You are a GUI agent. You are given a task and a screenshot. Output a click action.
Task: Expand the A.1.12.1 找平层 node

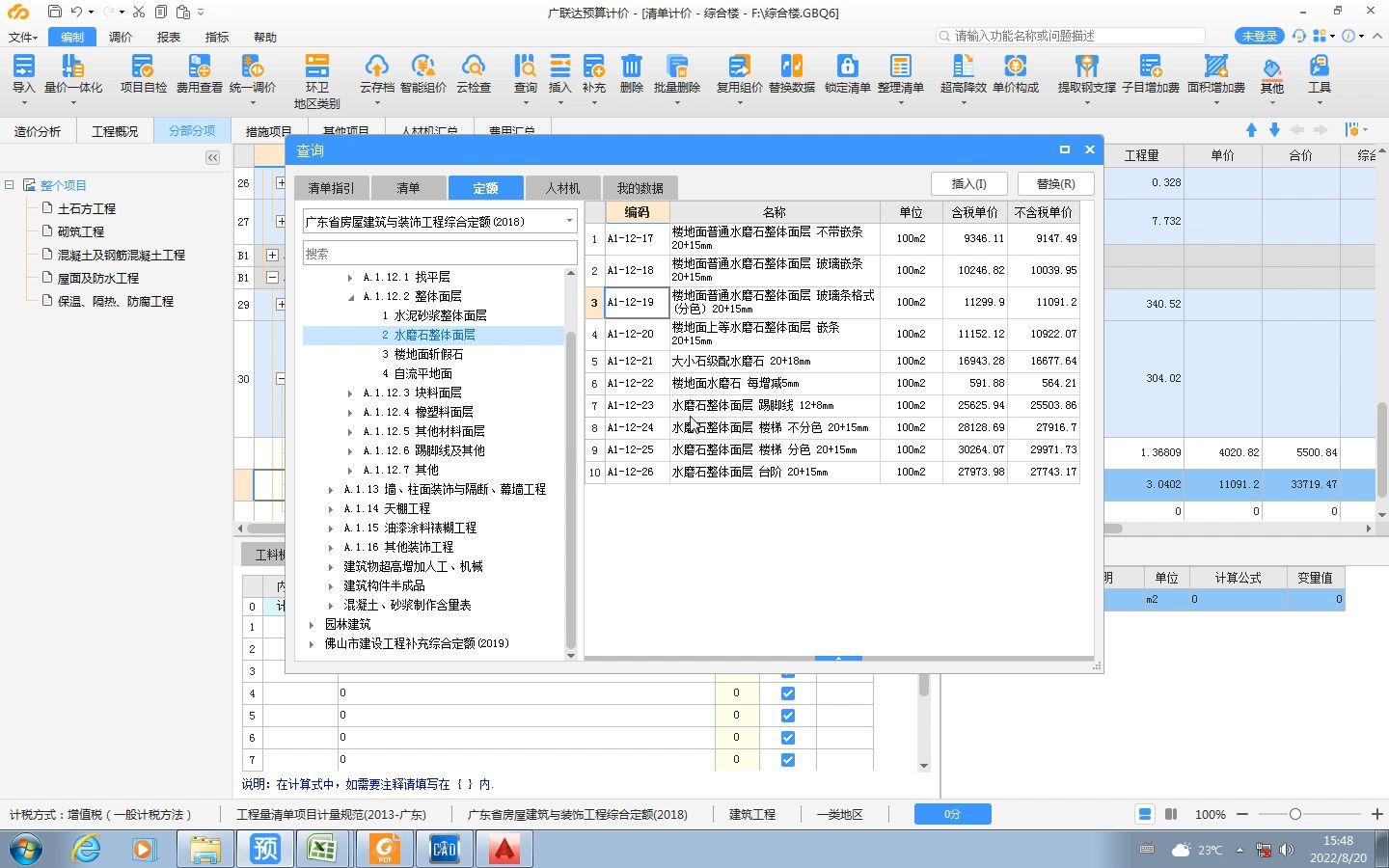(350, 278)
